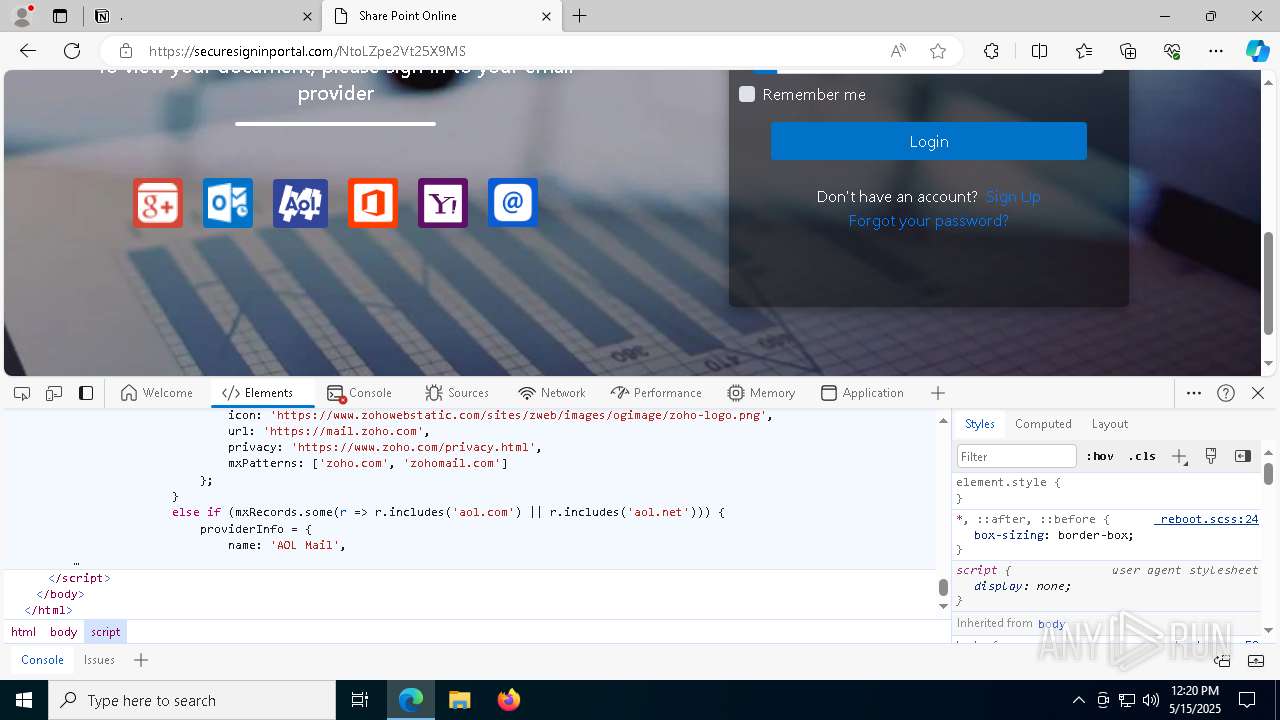Expand the collapsed script ellipsis
This screenshot has width=1280, height=720.
(76, 561)
